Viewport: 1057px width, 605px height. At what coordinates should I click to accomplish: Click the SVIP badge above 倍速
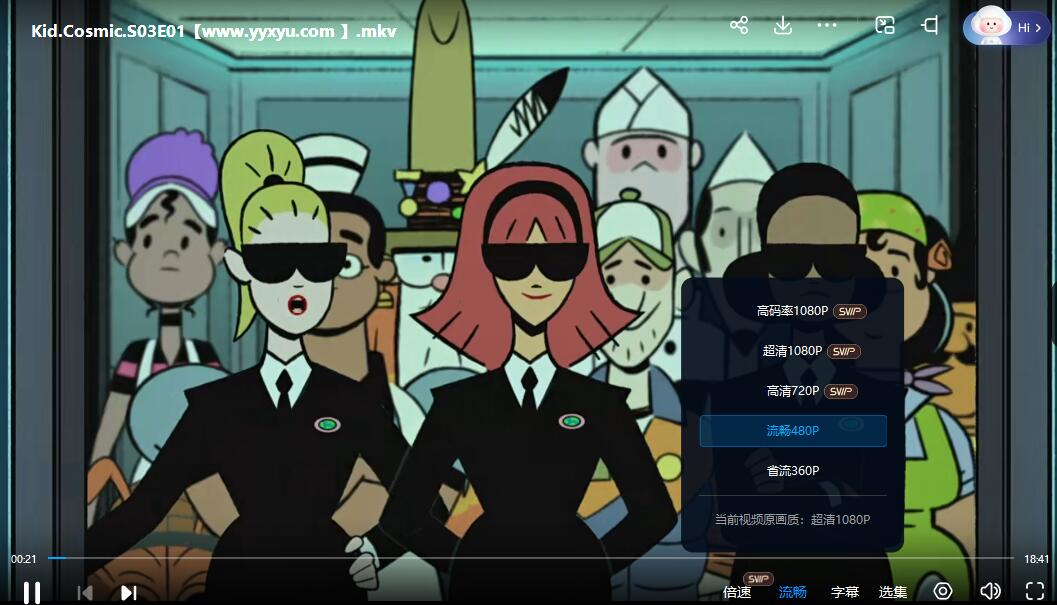(758, 579)
